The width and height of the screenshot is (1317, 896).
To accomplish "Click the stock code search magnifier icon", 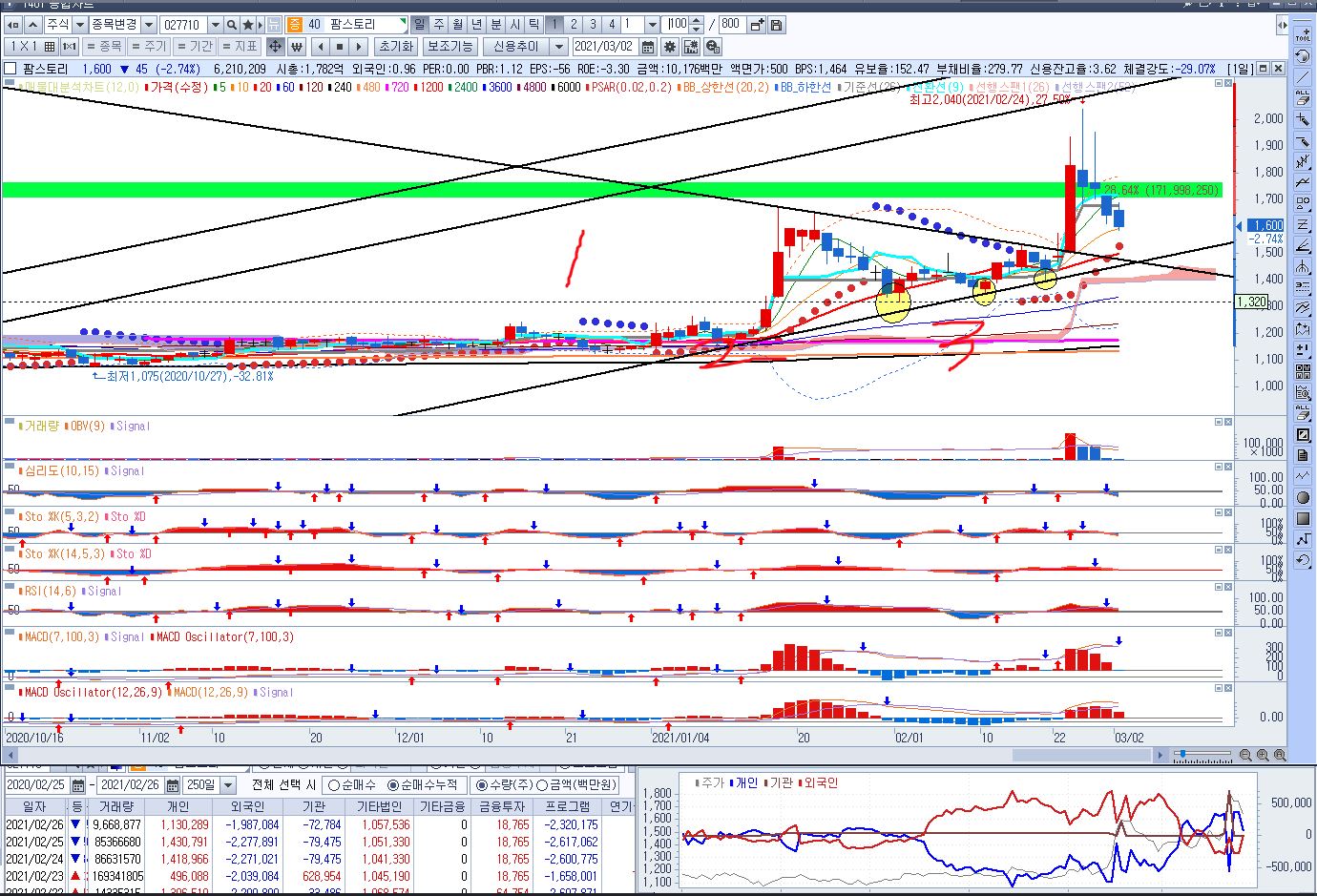I will click(x=233, y=25).
